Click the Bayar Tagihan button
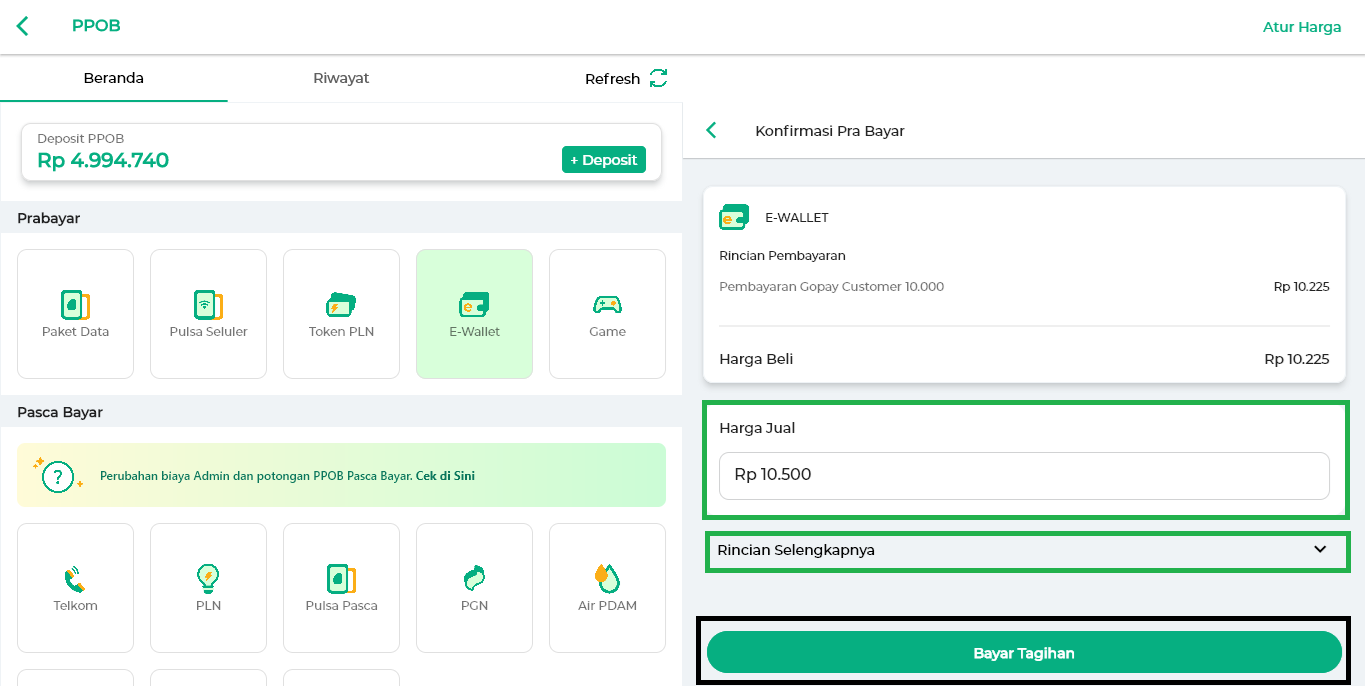This screenshot has width=1365, height=686. [x=1024, y=653]
